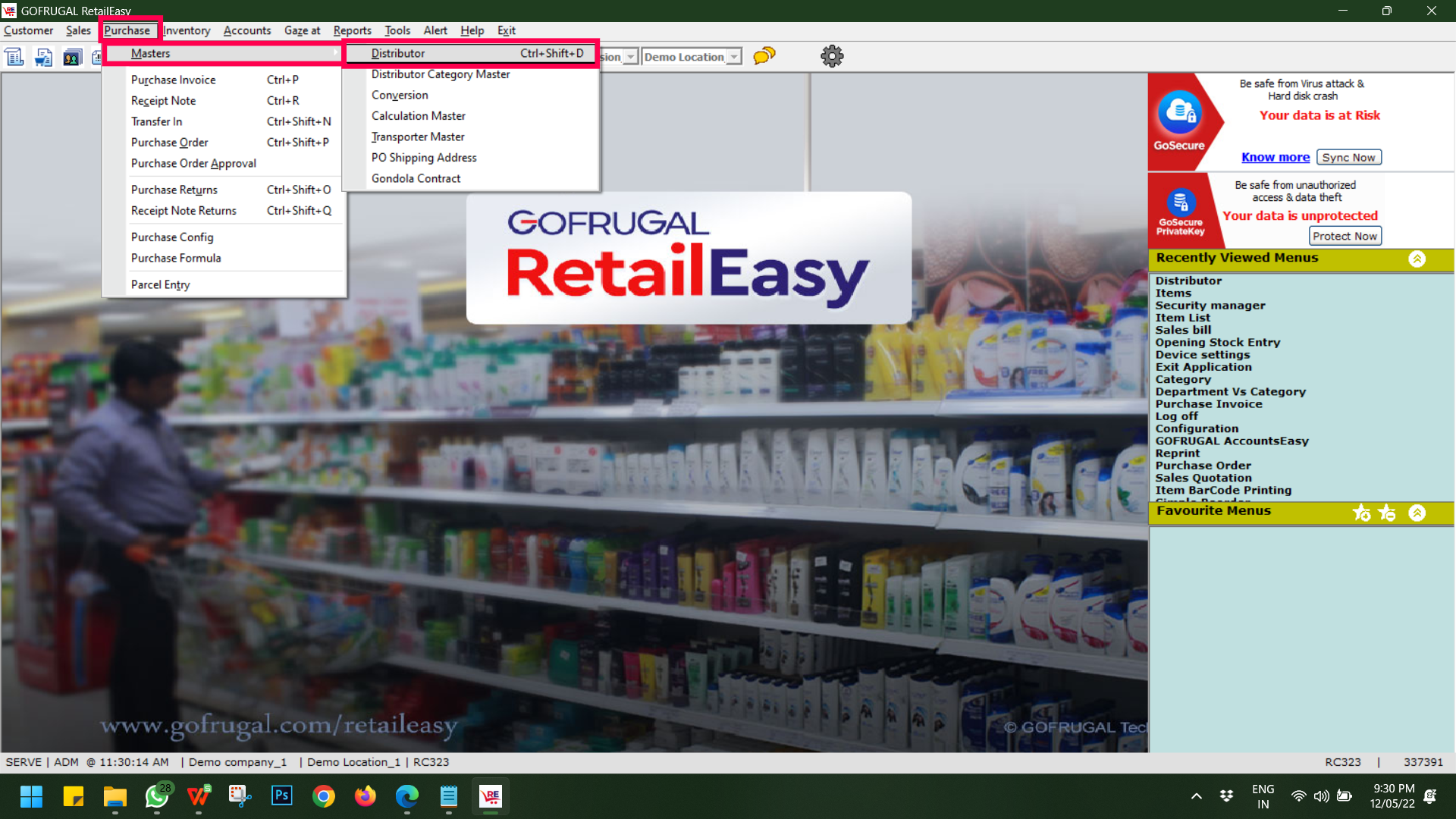Choose Purchase Invoice from Purchase menu
Image resolution: width=1456 pixels, height=819 pixels.
pos(173,80)
